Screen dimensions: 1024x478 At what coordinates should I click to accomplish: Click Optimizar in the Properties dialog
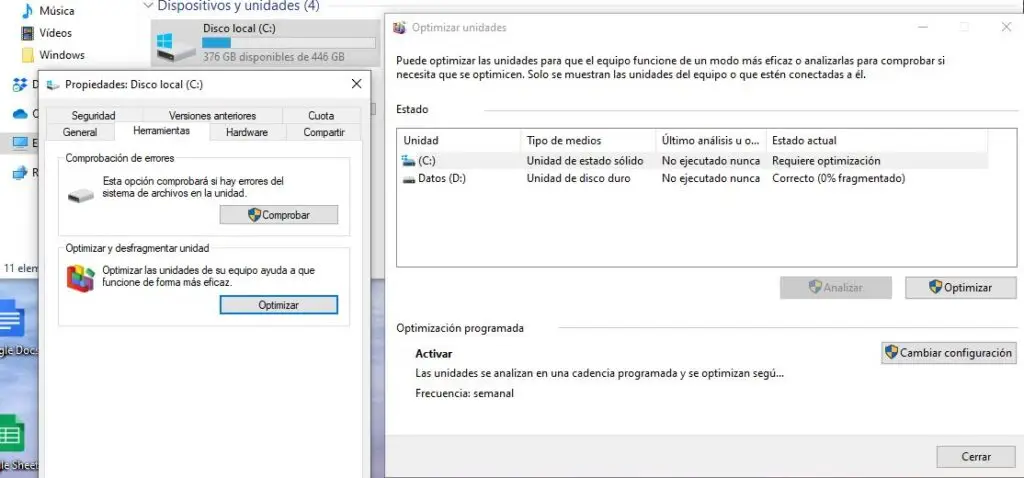tap(278, 305)
